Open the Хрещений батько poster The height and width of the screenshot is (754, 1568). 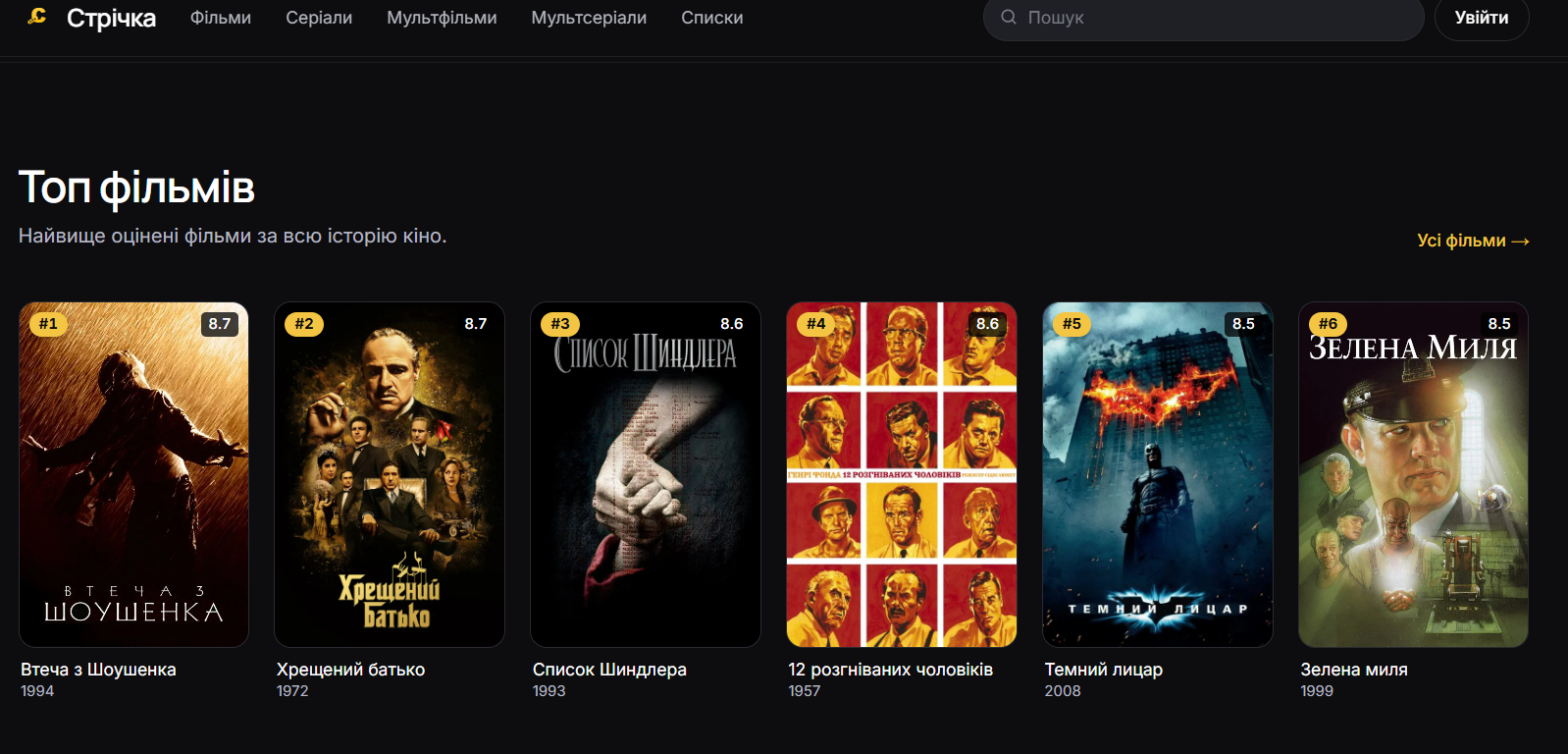click(x=390, y=474)
